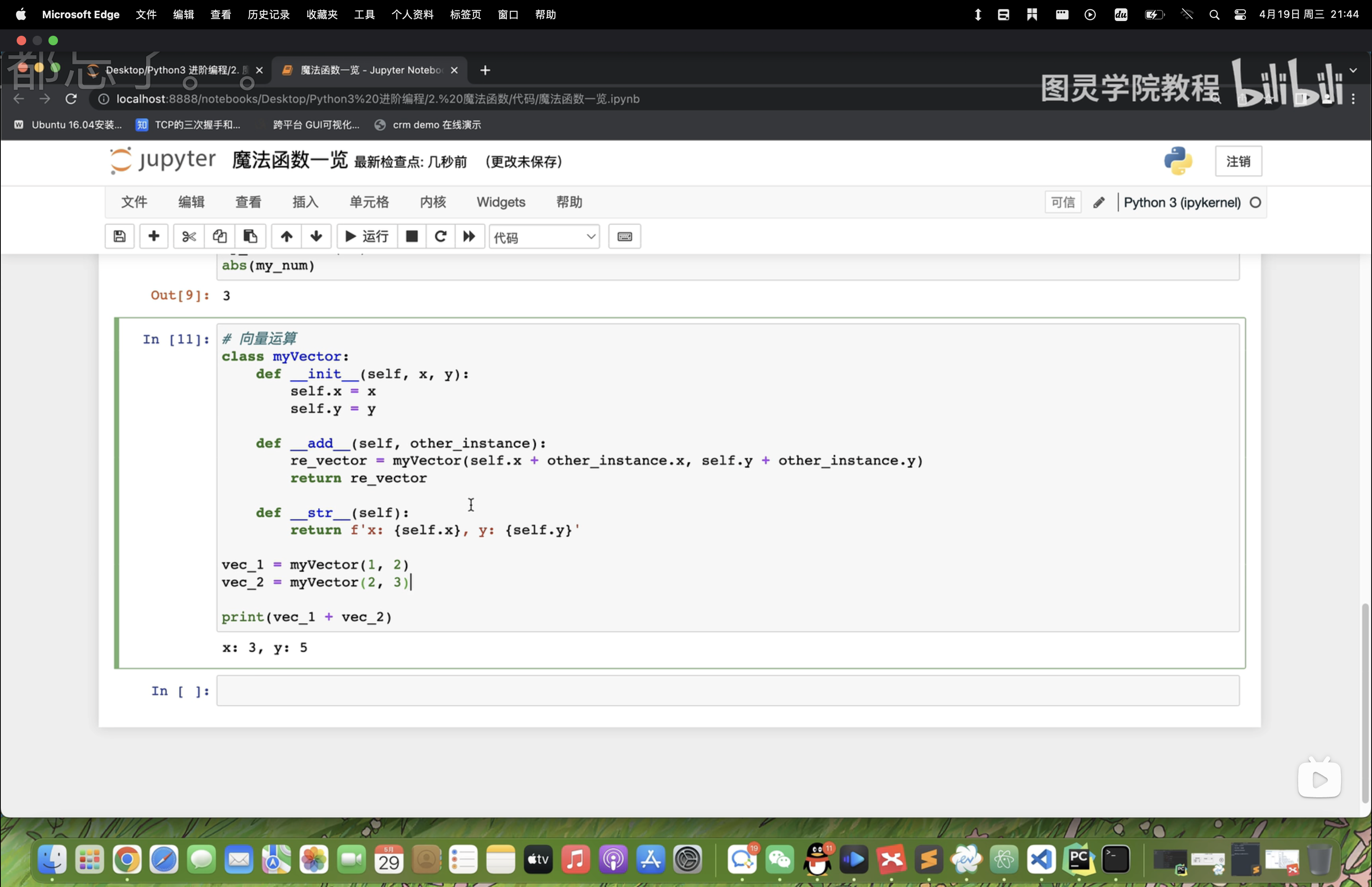Open the Widgets menu
This screenshot has width=1372, height=887.
[x=501, y=202]
